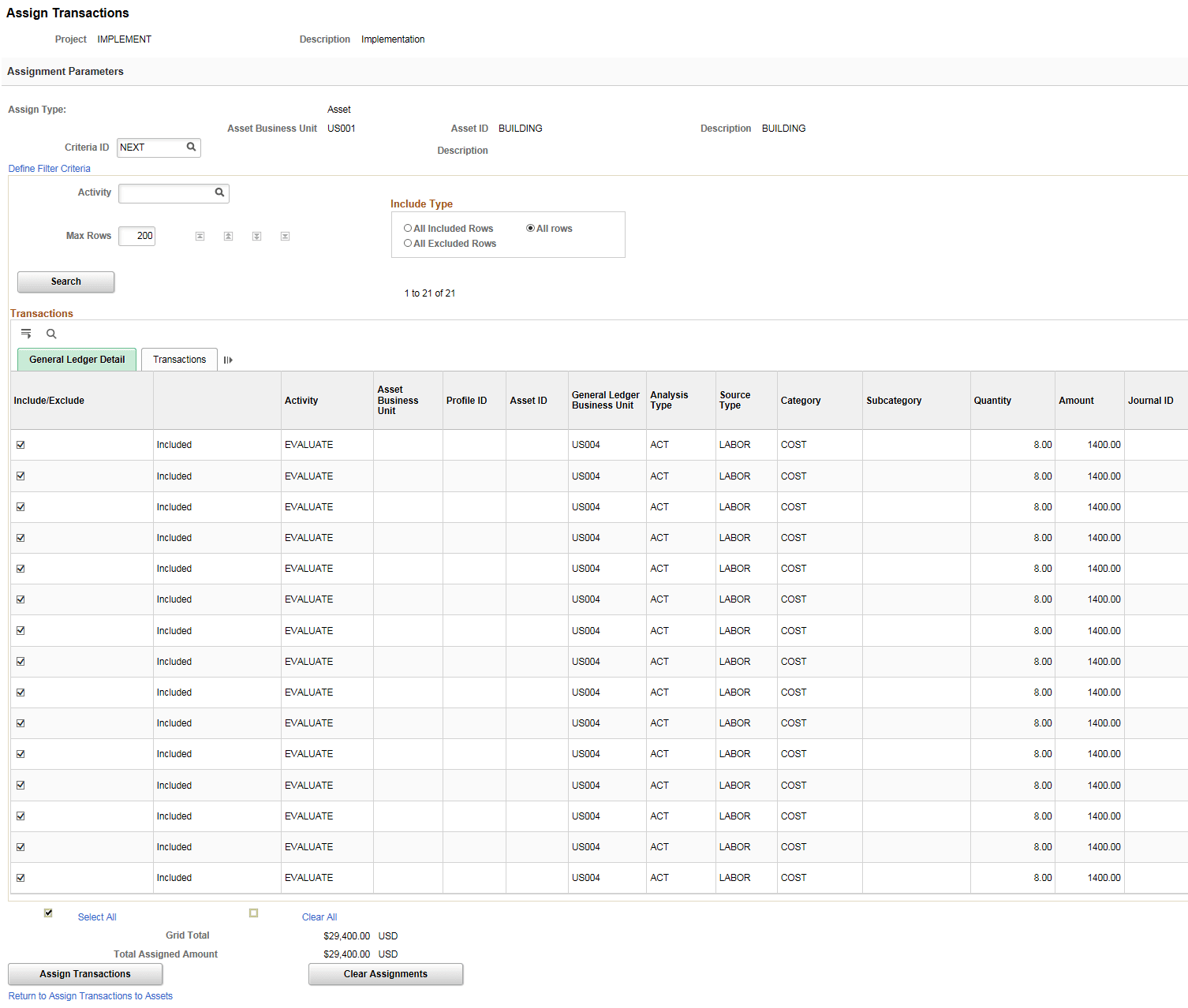Follow the Return to Assign Transactions to Assets link
Screen dimensions: 1188x1008
[89, 995]
